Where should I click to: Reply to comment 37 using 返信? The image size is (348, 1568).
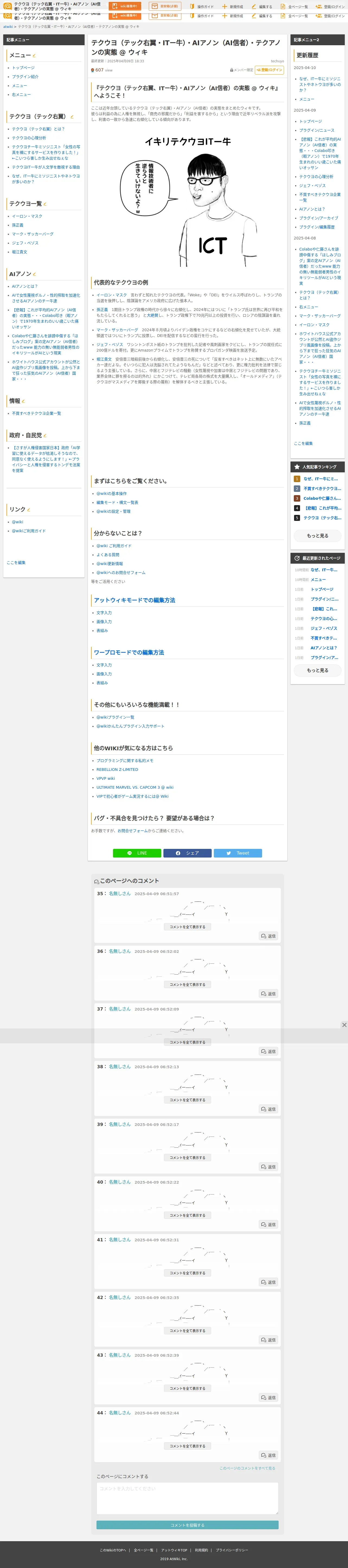tap(268, 1051)
